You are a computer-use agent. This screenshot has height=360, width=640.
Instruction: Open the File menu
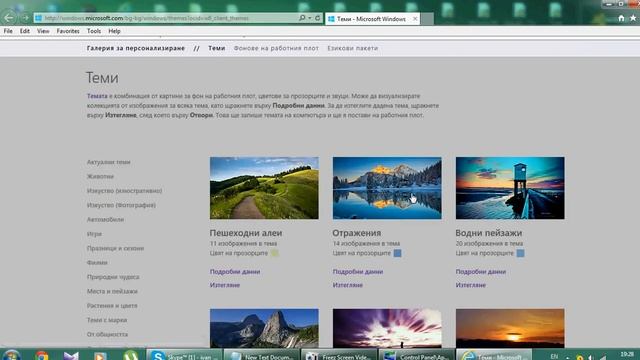coord(8,31)
